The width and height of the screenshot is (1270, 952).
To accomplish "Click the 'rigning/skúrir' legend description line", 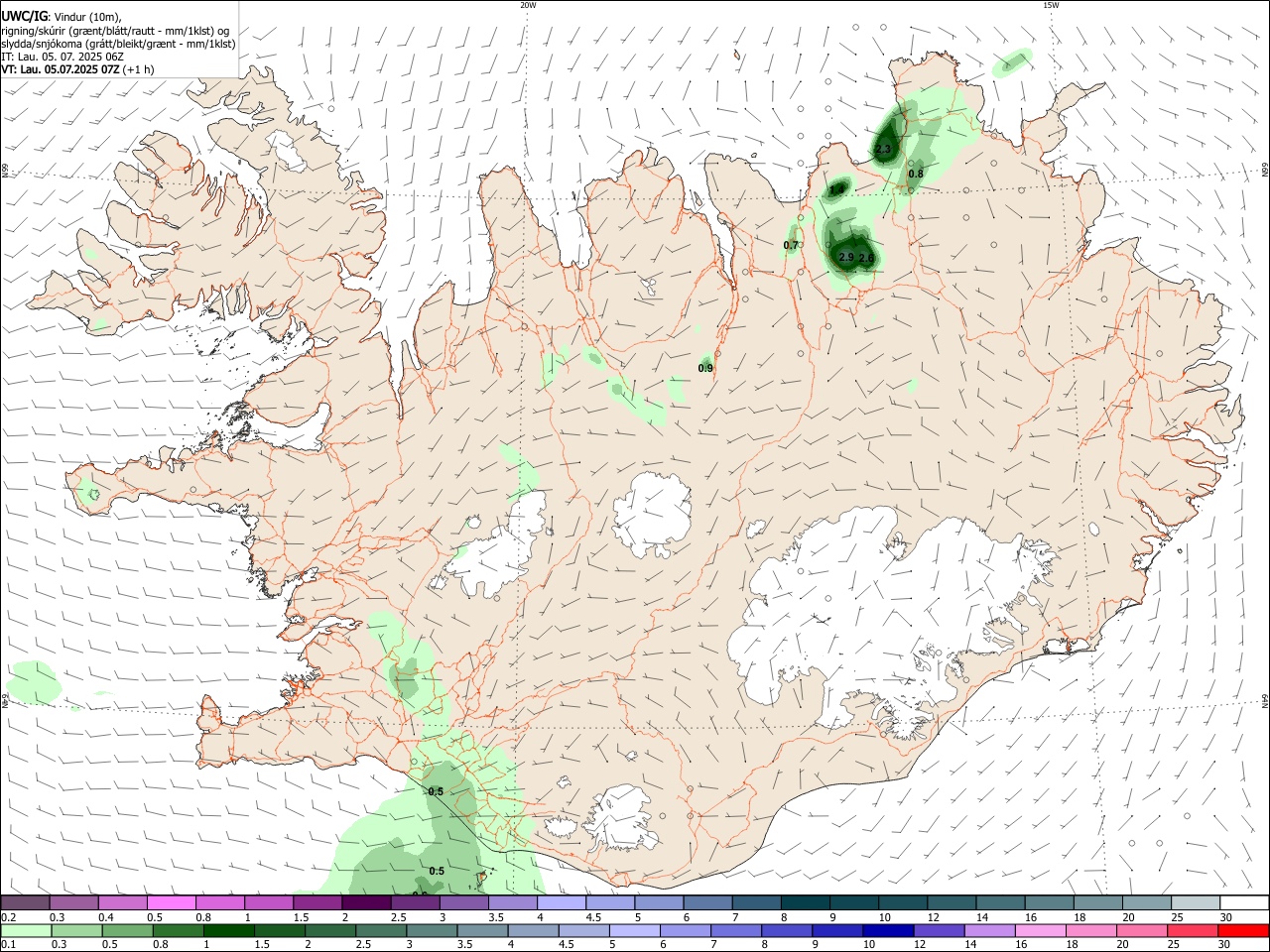I will click(115, 31).
